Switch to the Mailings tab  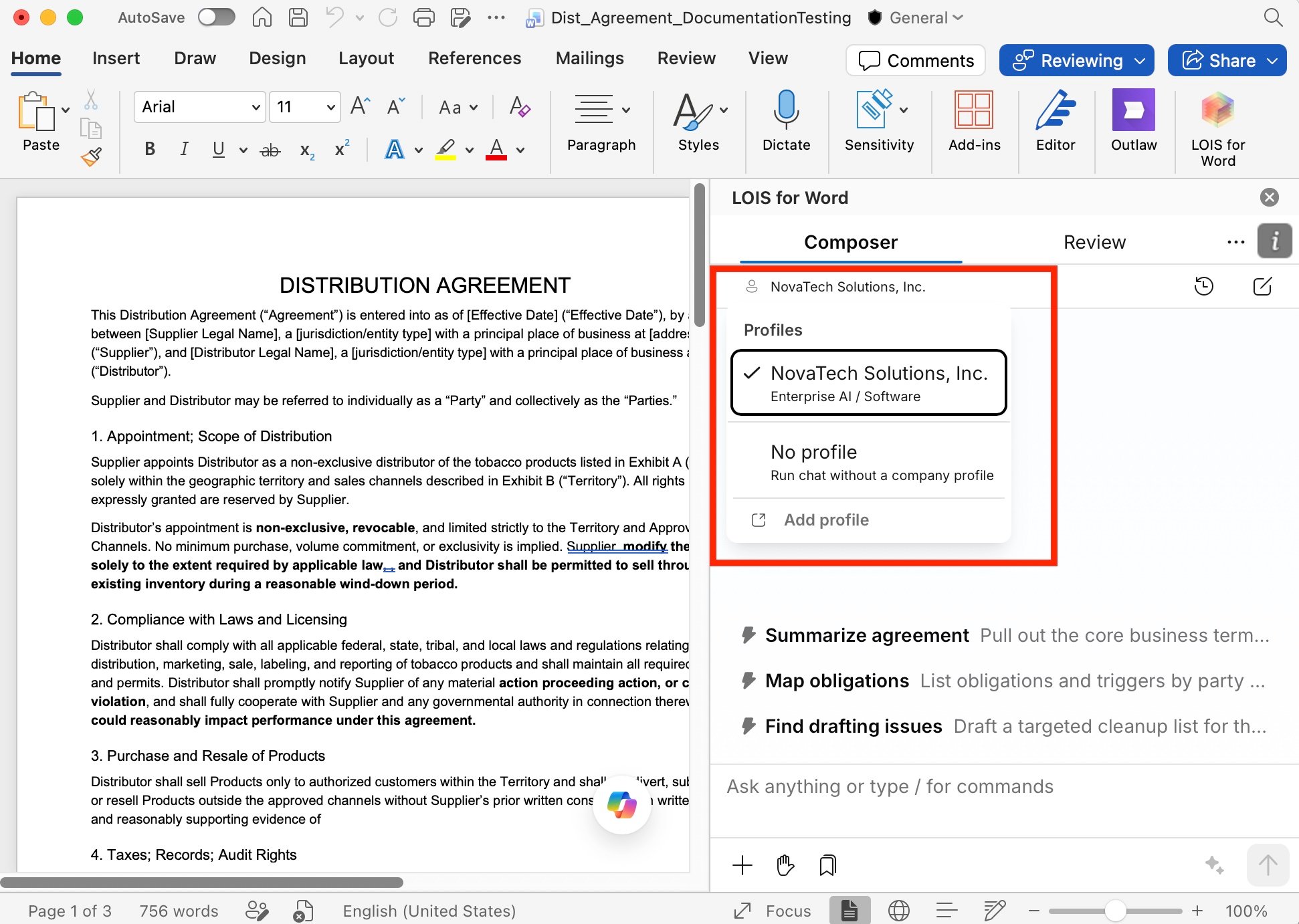(x=590, y=58)
